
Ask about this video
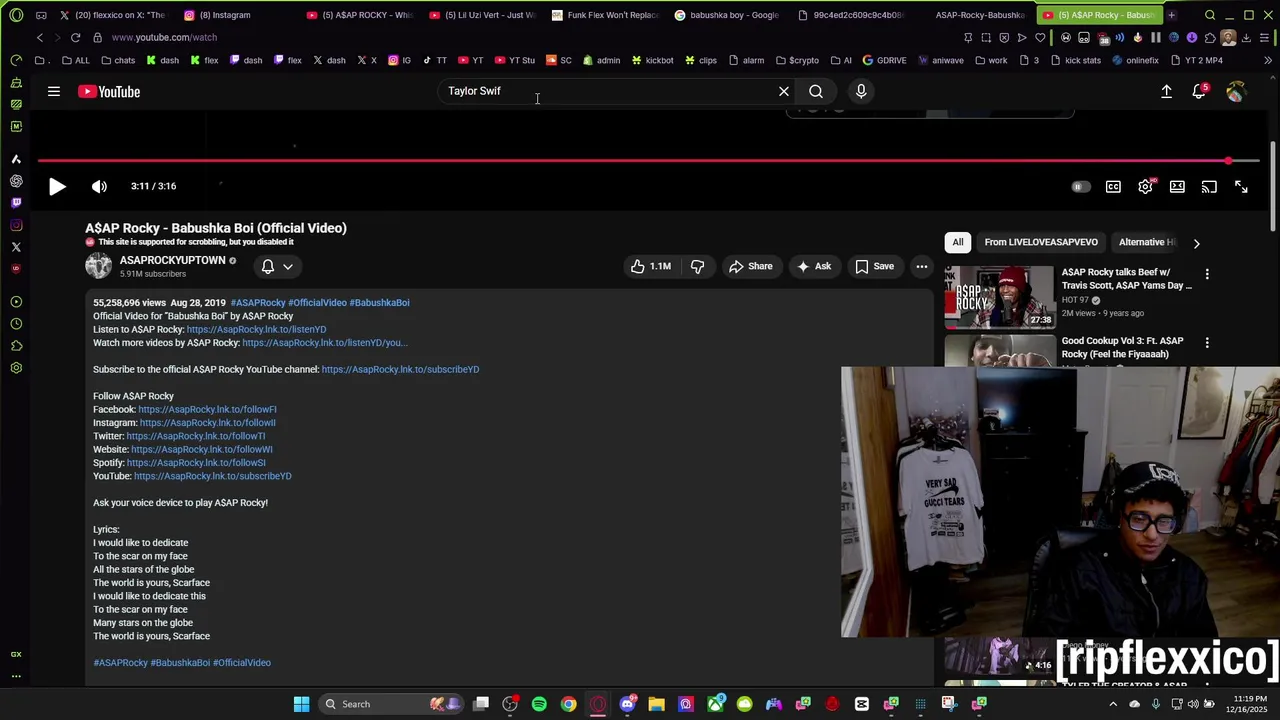[813, 266]
